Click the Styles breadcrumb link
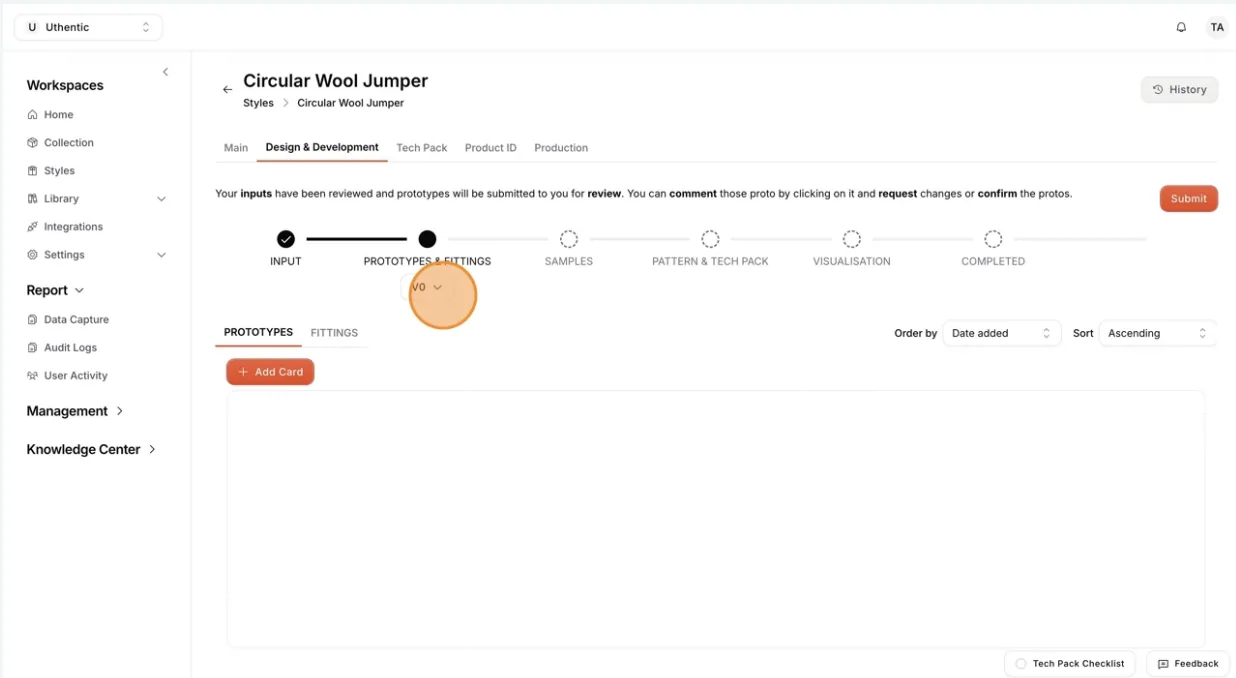 point(258,103)
